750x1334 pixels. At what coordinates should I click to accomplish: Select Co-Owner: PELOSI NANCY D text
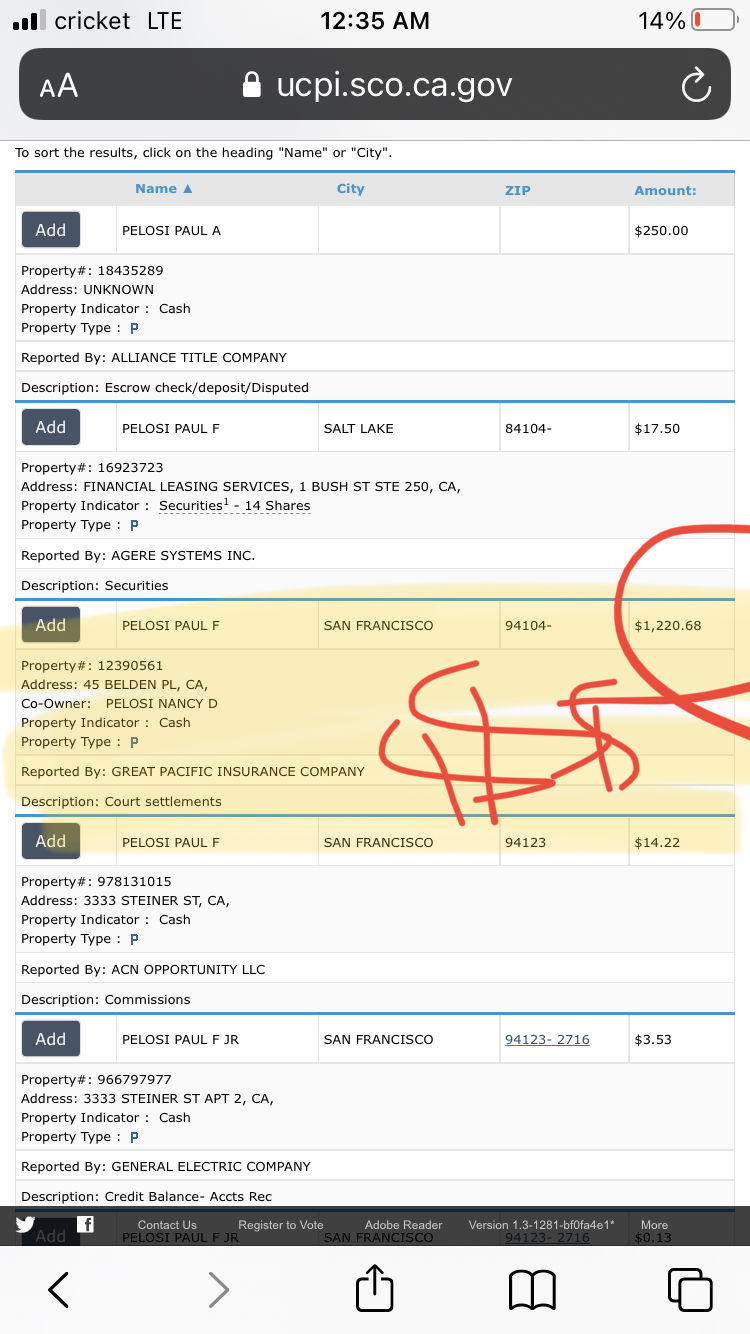119,703
